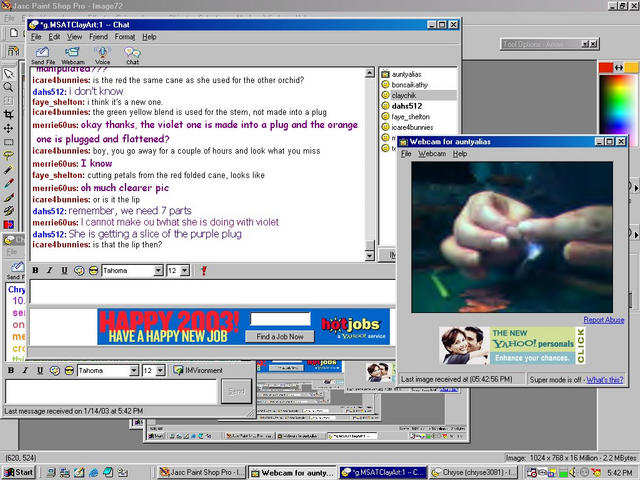Swap foreground and background colors arrow
640x480 pixels.
[x=619, y=67]
